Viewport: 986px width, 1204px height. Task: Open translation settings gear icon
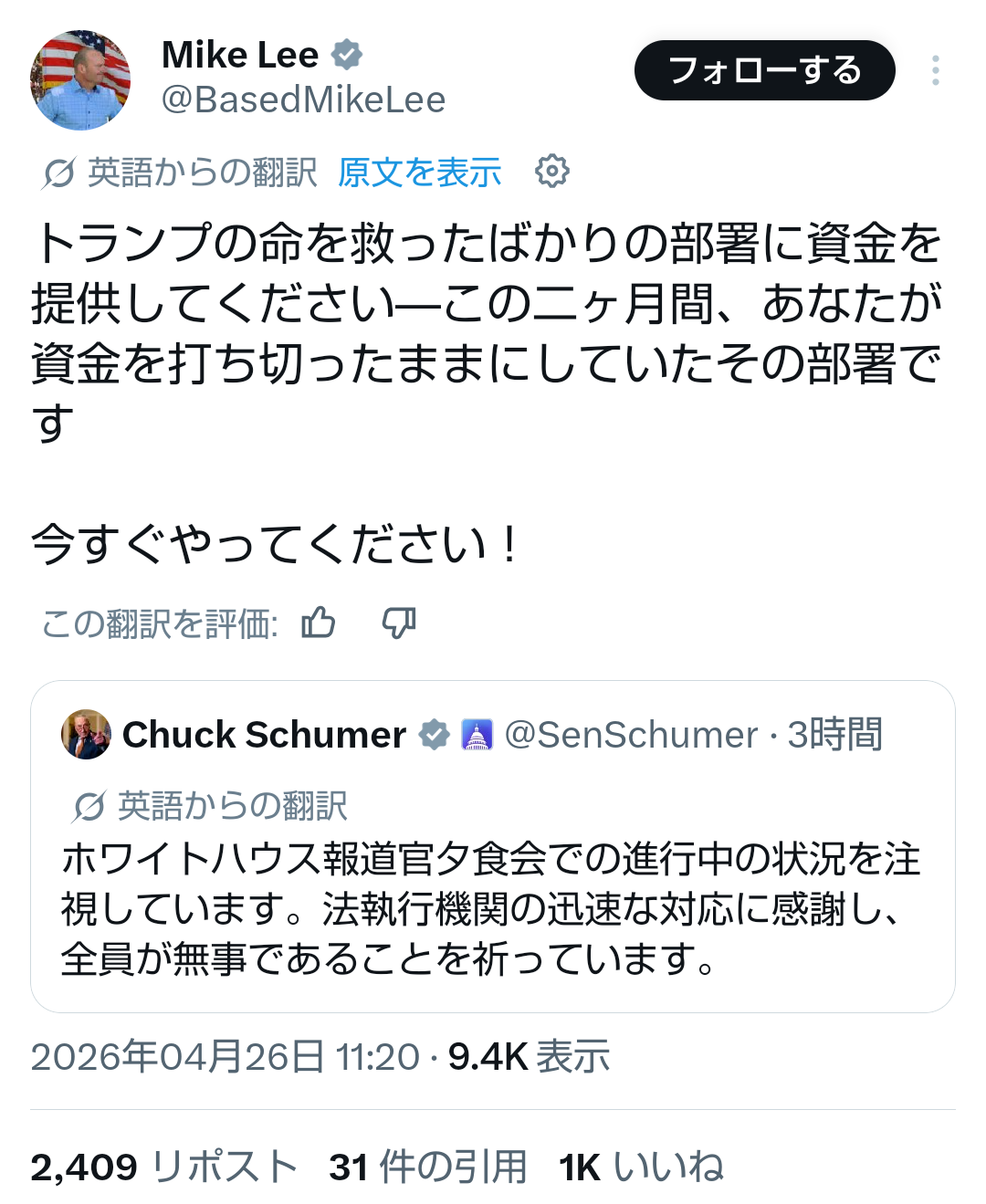pos(551,171)
